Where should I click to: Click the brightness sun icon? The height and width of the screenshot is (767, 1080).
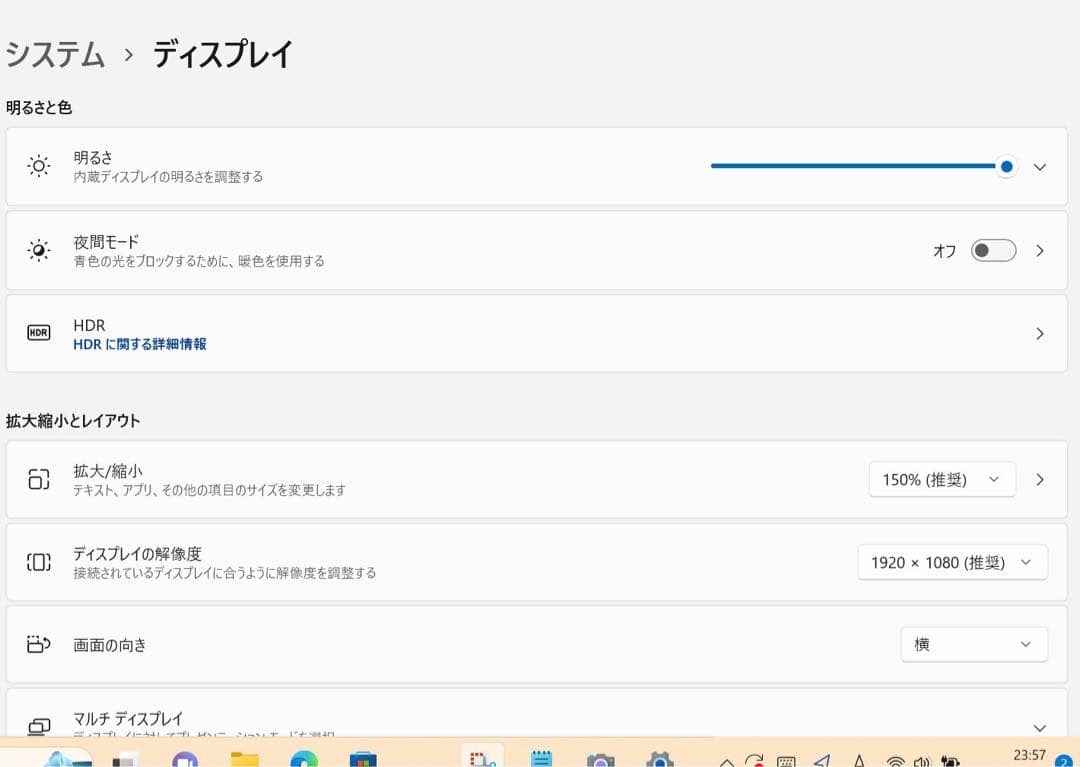(x=38, y=166)
